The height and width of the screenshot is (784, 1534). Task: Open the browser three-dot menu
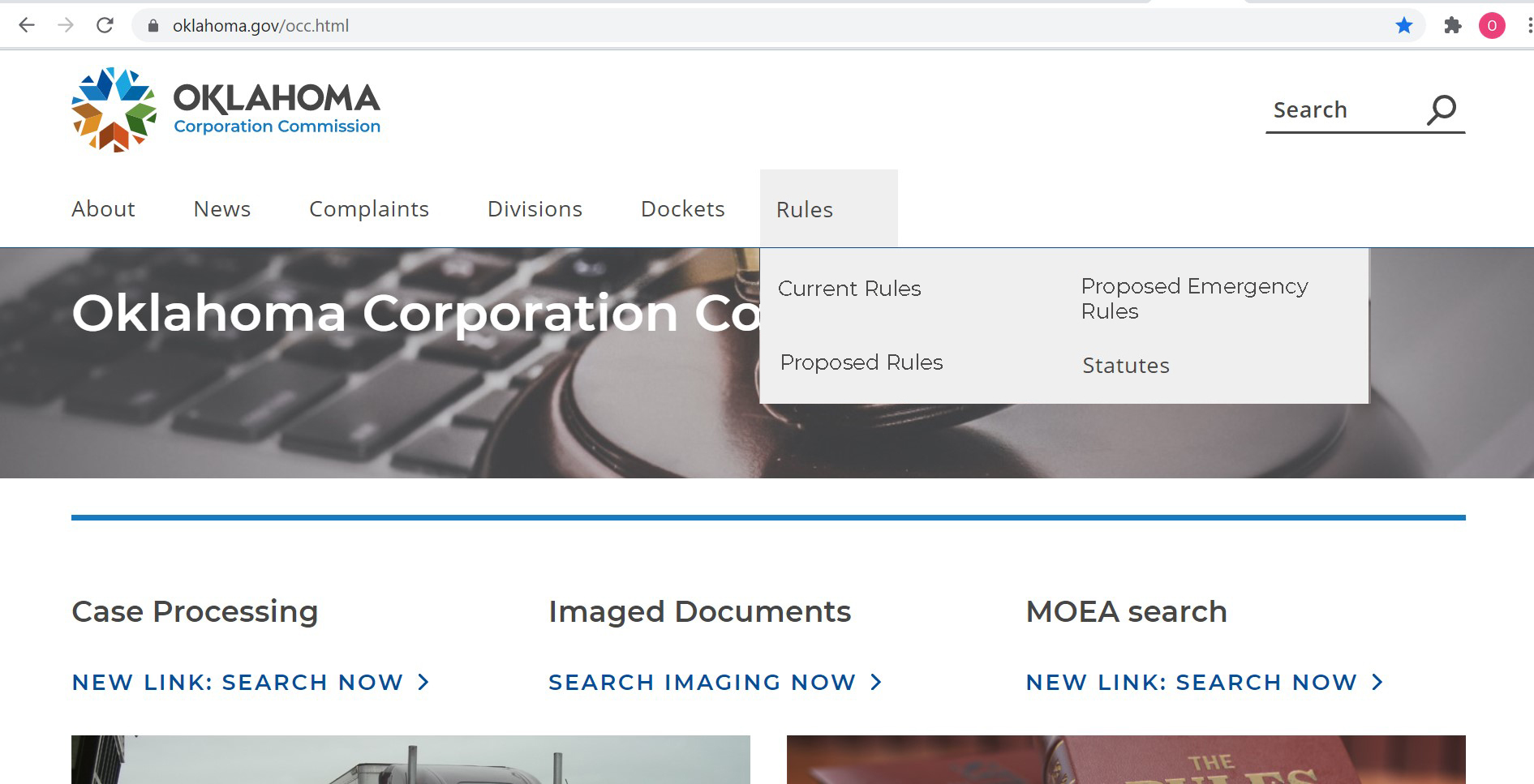pyautogui.click(x=1523, y=25)
